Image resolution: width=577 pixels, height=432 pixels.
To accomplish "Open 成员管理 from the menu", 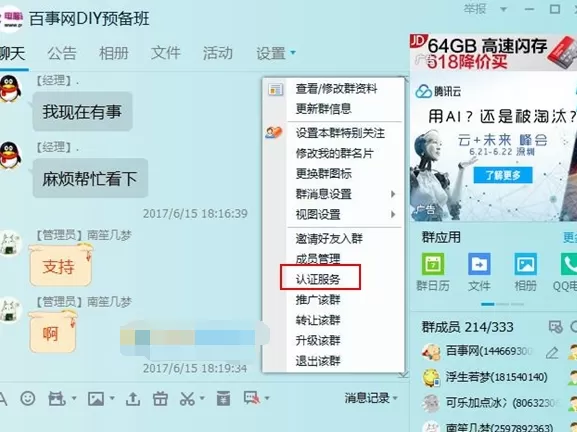I will (318, 259).
